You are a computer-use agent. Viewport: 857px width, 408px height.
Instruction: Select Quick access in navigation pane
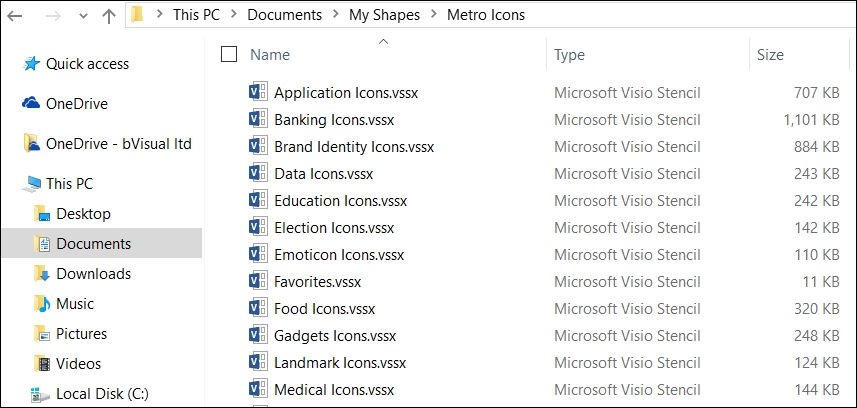87,64
